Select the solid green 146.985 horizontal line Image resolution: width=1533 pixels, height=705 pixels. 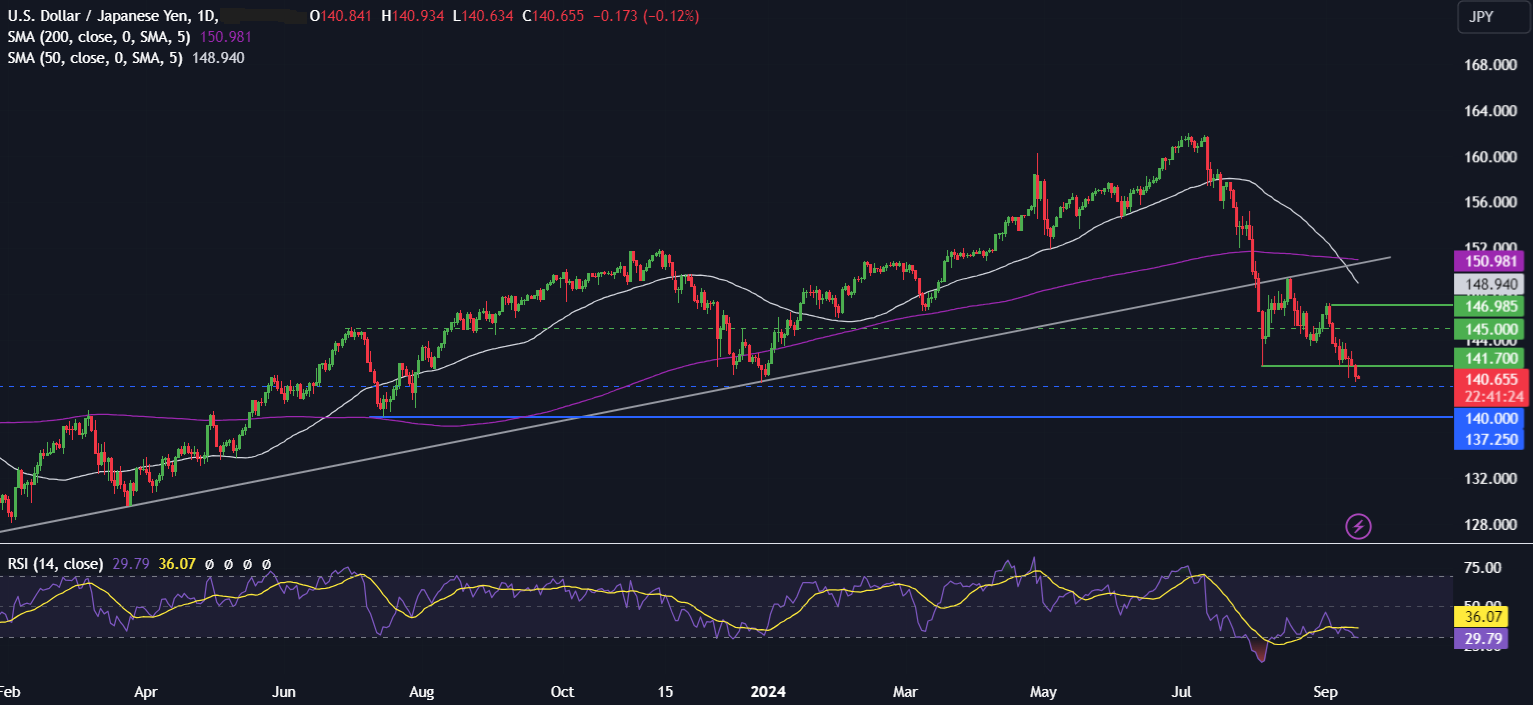coord(1390,304)
